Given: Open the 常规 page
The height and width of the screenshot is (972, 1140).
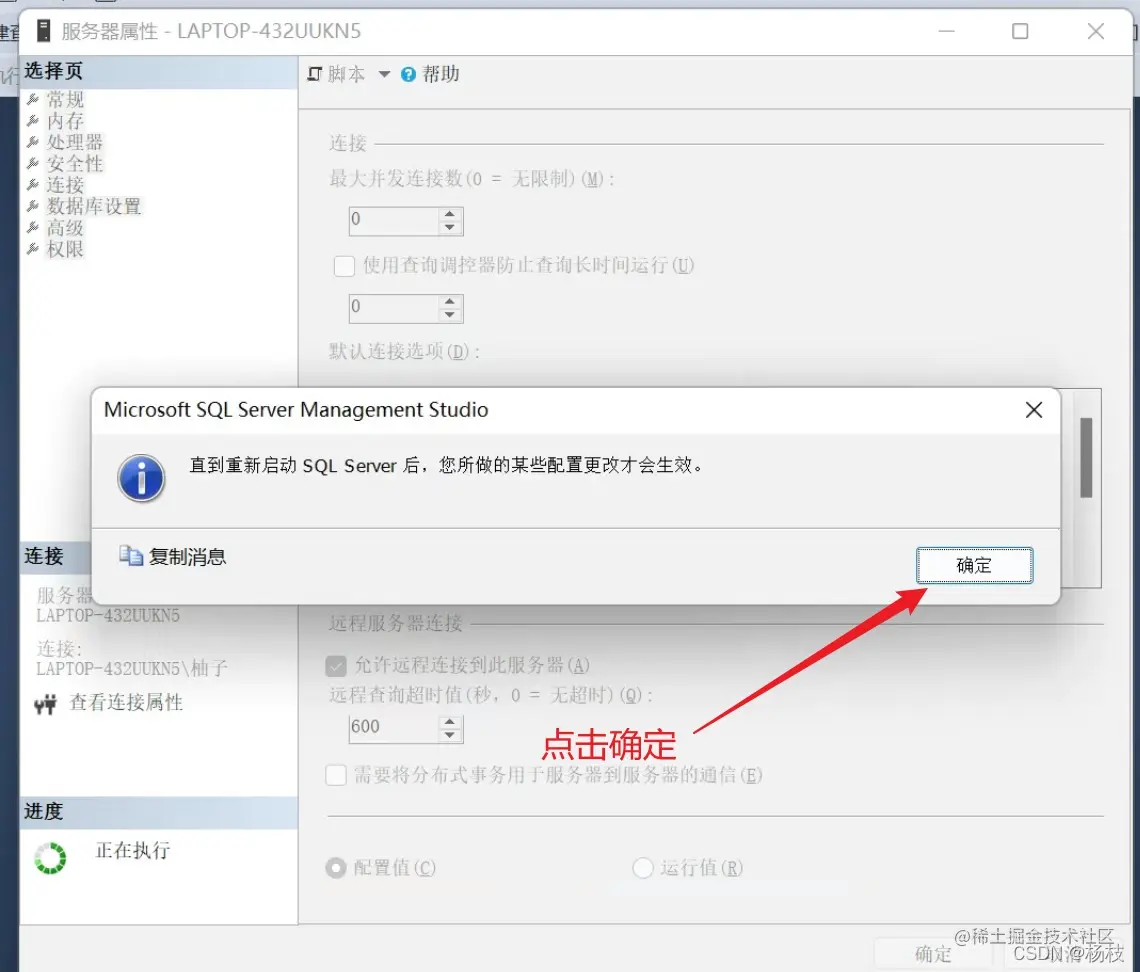Looking at the screenshot, I should pyautogui.click(x=65, y=99).
